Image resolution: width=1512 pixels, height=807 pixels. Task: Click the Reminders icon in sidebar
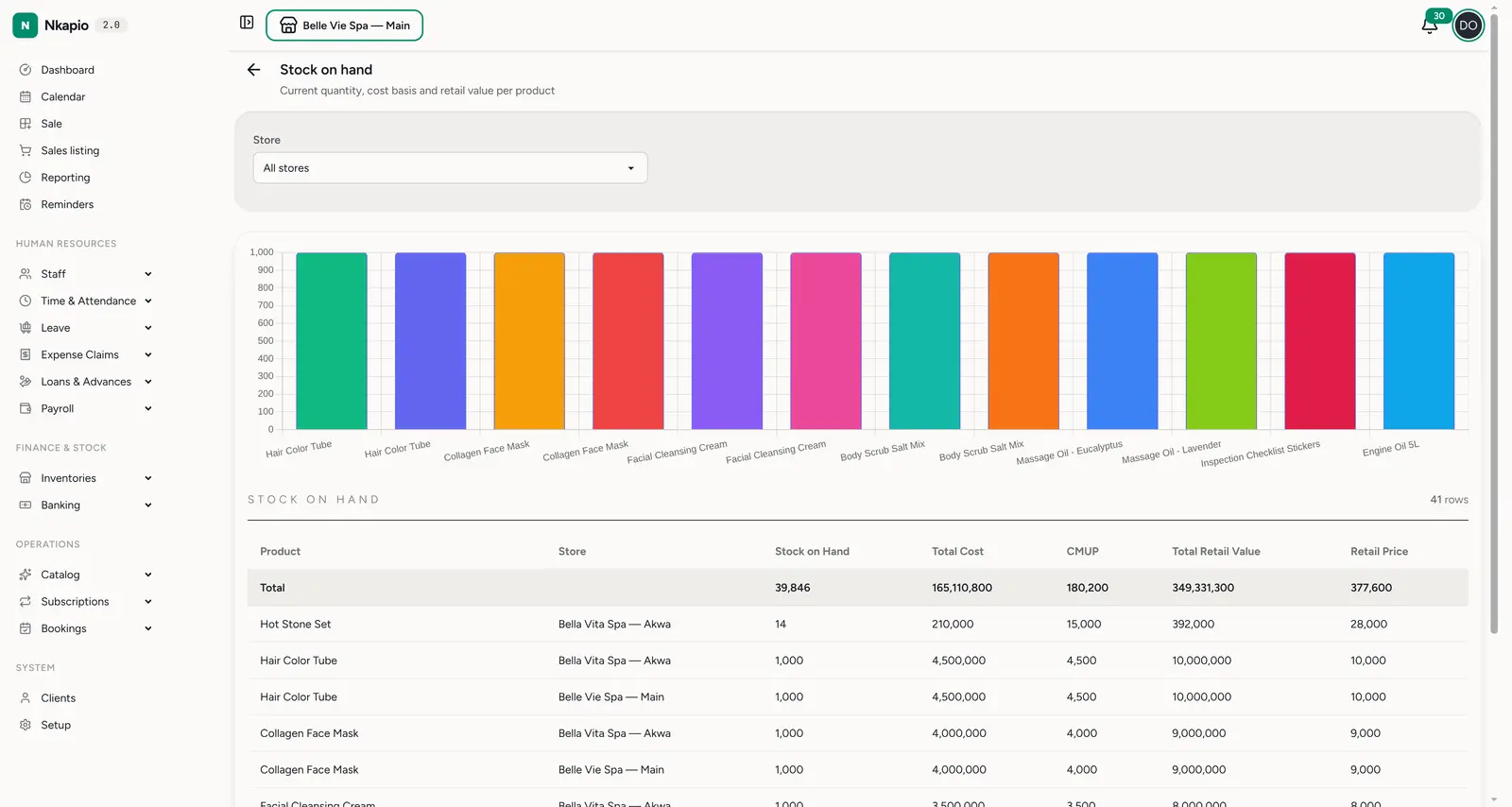(x=26, y=204)
